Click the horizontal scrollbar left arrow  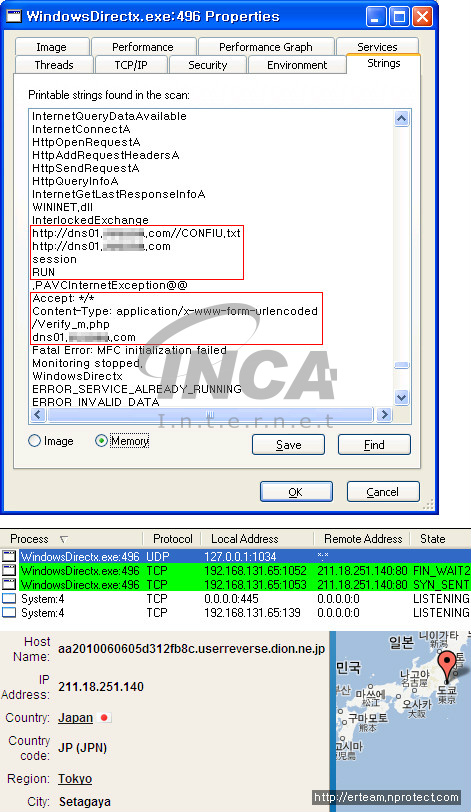tap(38, 415)
